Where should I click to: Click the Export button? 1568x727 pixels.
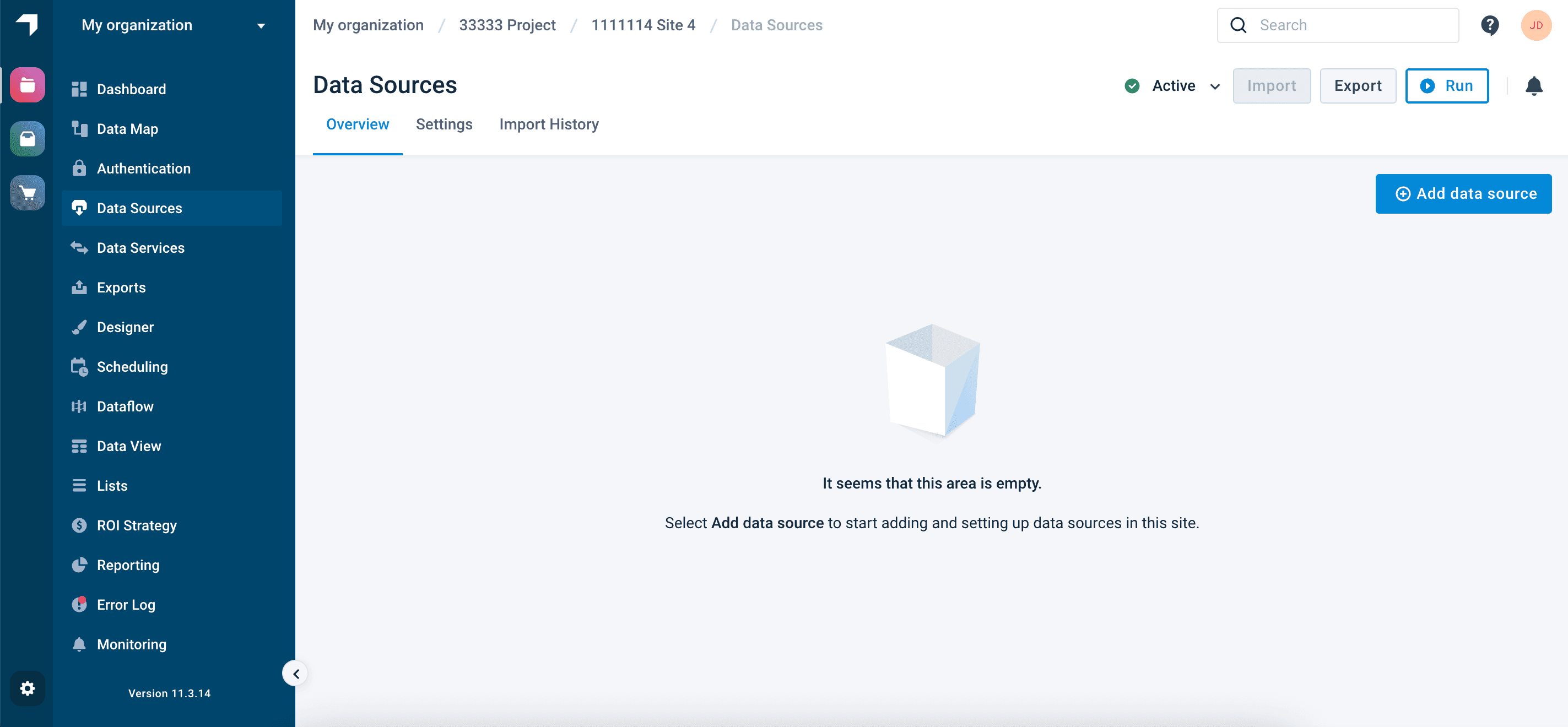click(1357, 86)
